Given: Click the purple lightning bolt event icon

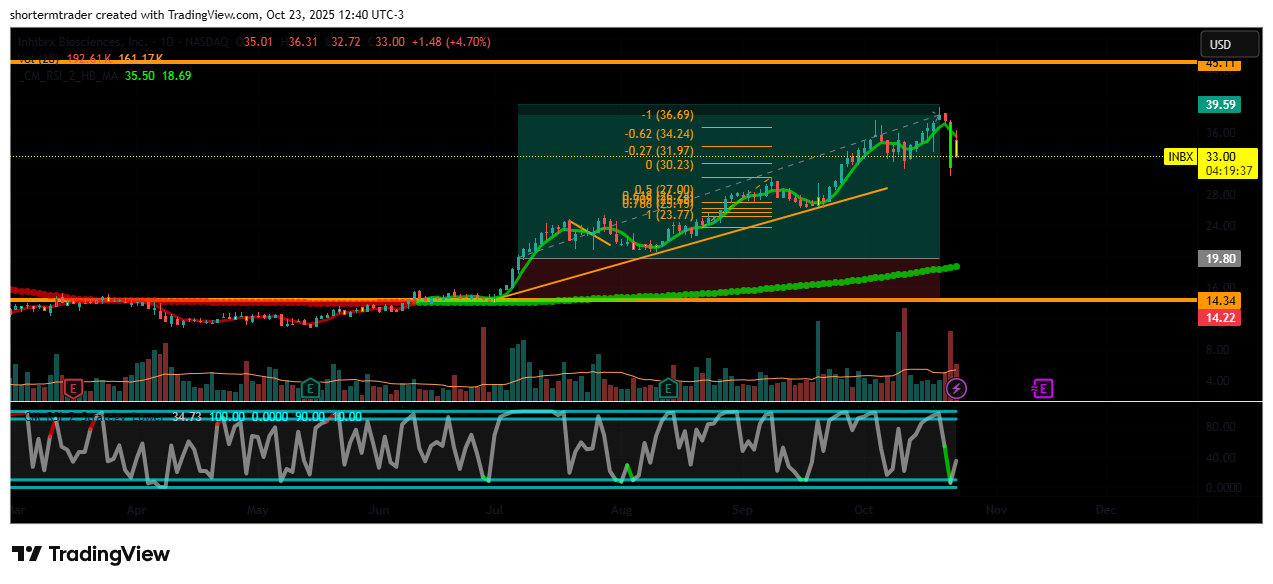Looking at the screenshot, I should pos(957,387).
